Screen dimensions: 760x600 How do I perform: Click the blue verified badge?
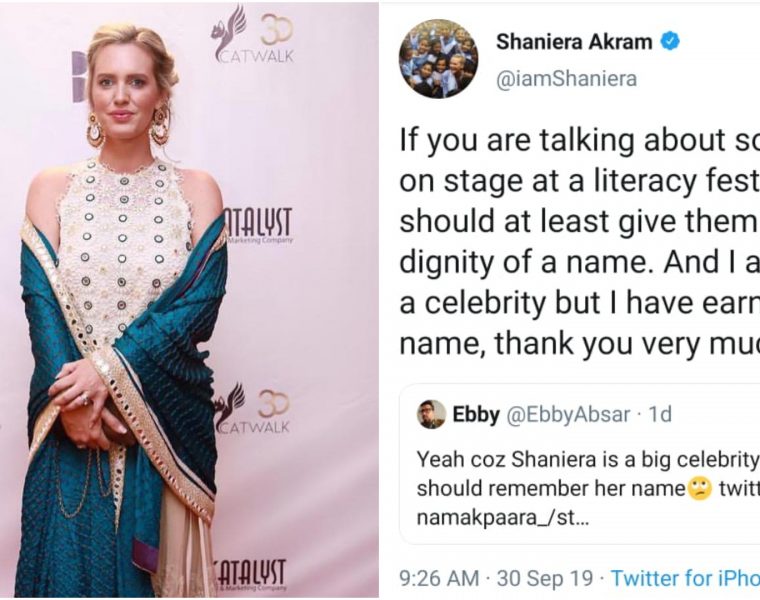click(670, 42)
